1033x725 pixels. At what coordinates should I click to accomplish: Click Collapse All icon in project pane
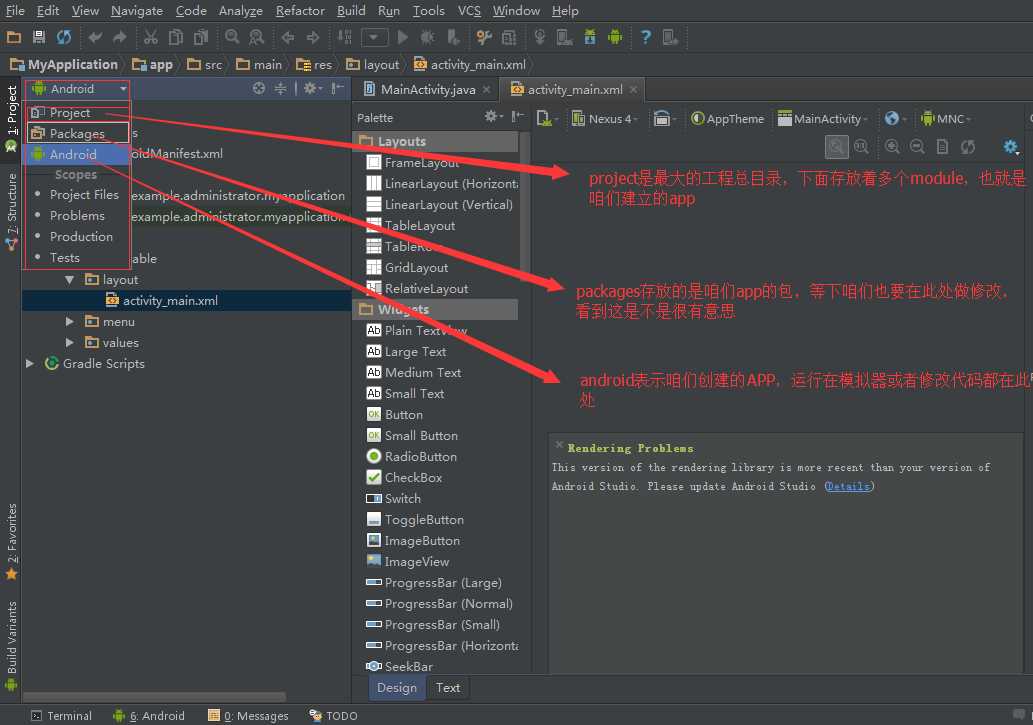tap(281, 88)
